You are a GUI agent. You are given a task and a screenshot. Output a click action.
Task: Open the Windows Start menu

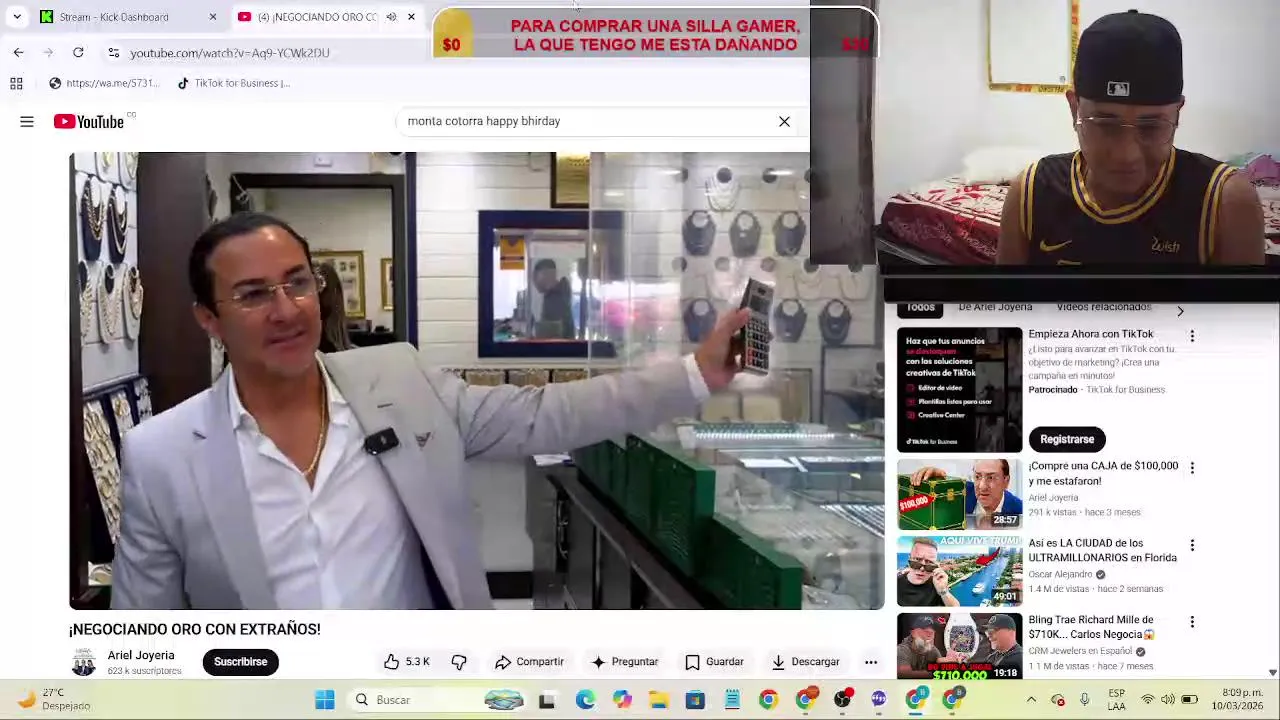(x=325, y=700)
